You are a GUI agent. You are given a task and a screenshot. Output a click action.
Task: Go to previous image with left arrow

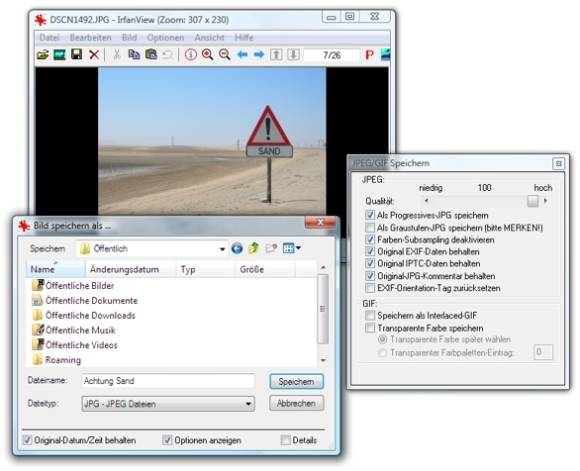pyautogui.click(x=242, y=55)
